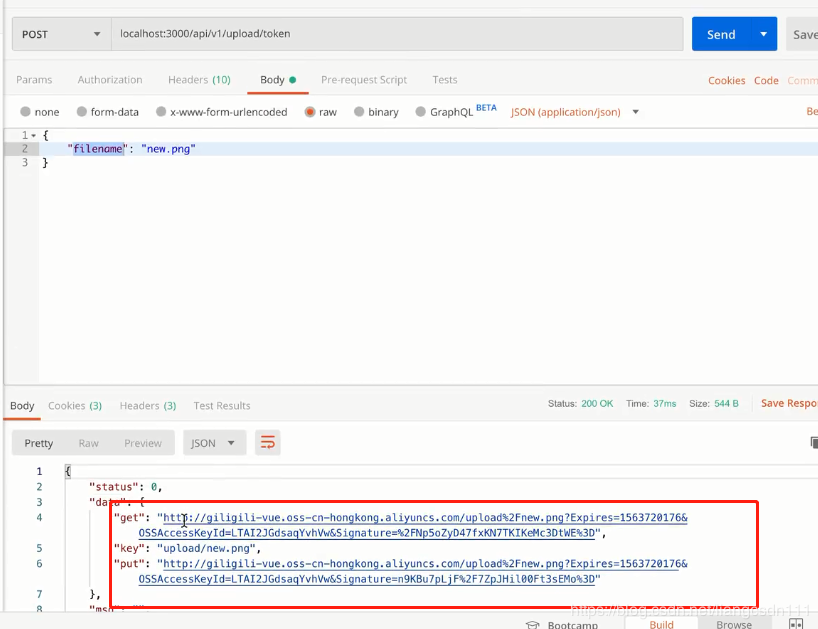Image resolution: width=818 pixels, height=629 pixels.
Task: Click the "put" URL link in response
Action: coord(412,571)
